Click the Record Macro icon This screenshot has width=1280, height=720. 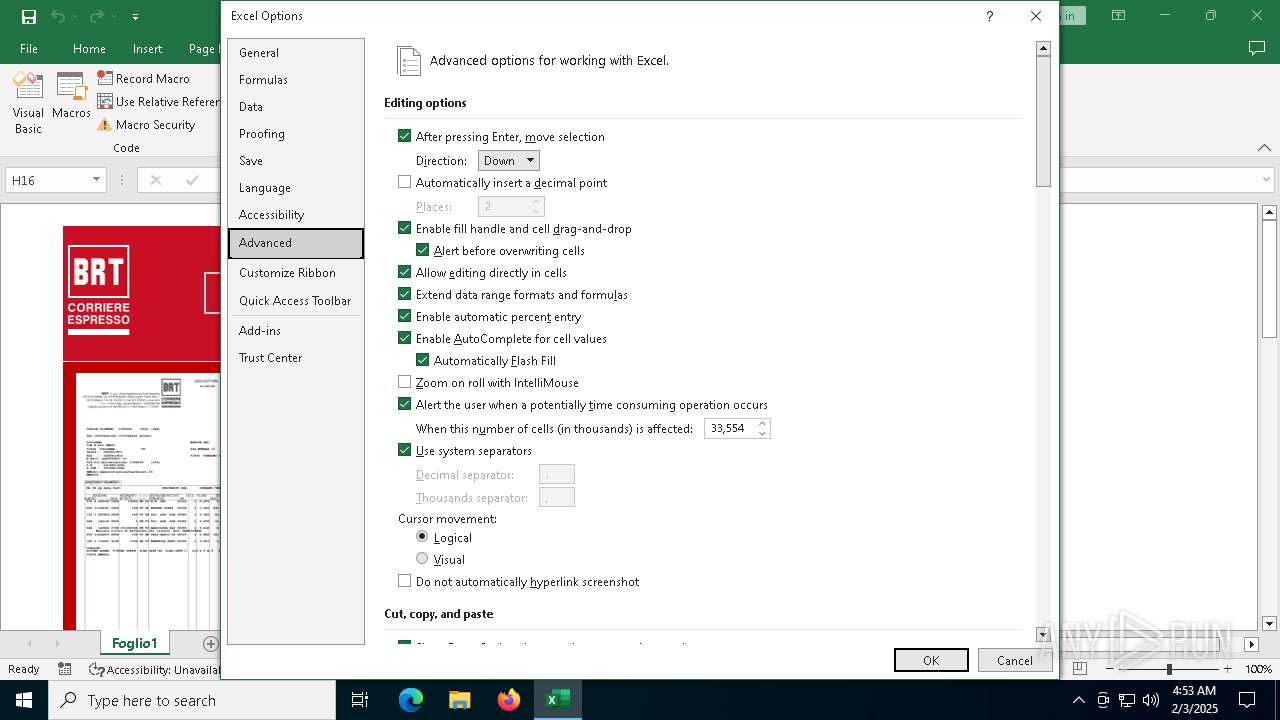(105, 78)
